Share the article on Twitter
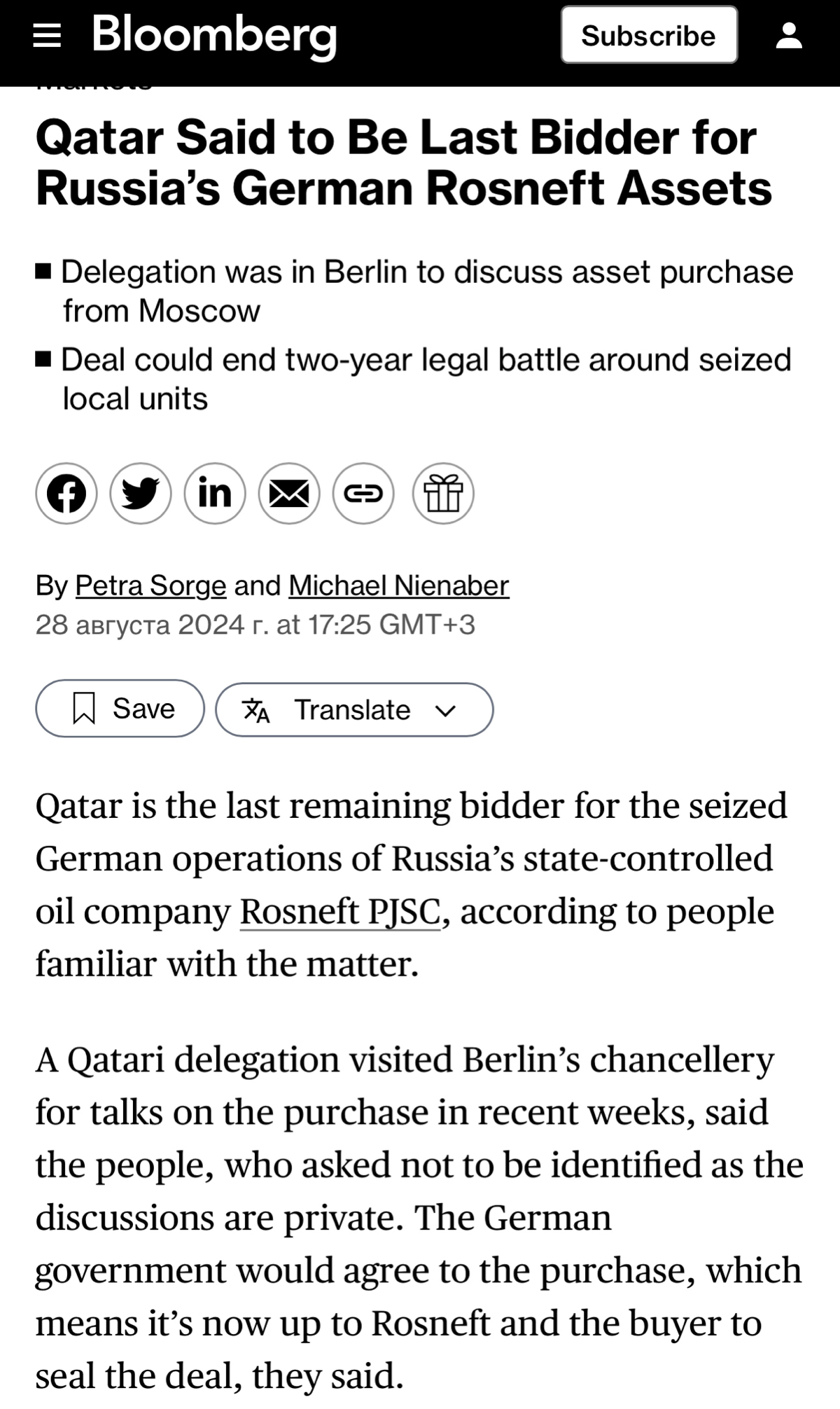This screenshot has width=840, height=1409. pyautogui.click(x=141, y=493)
